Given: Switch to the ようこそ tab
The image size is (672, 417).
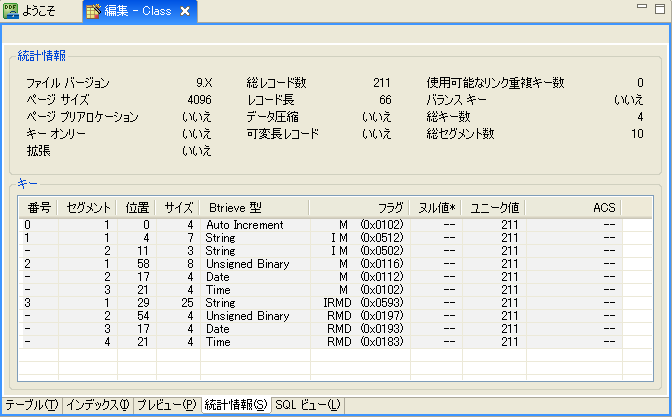Looking at the screenshot, I should coord(38,12).
